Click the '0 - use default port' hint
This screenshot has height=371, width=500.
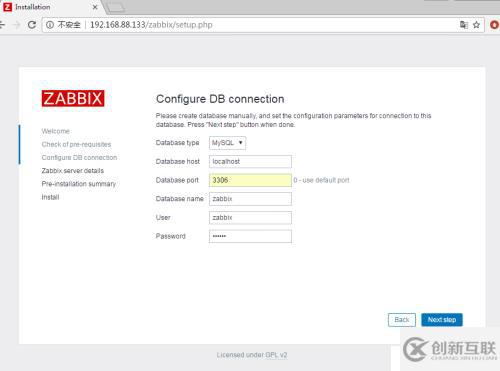321,180
